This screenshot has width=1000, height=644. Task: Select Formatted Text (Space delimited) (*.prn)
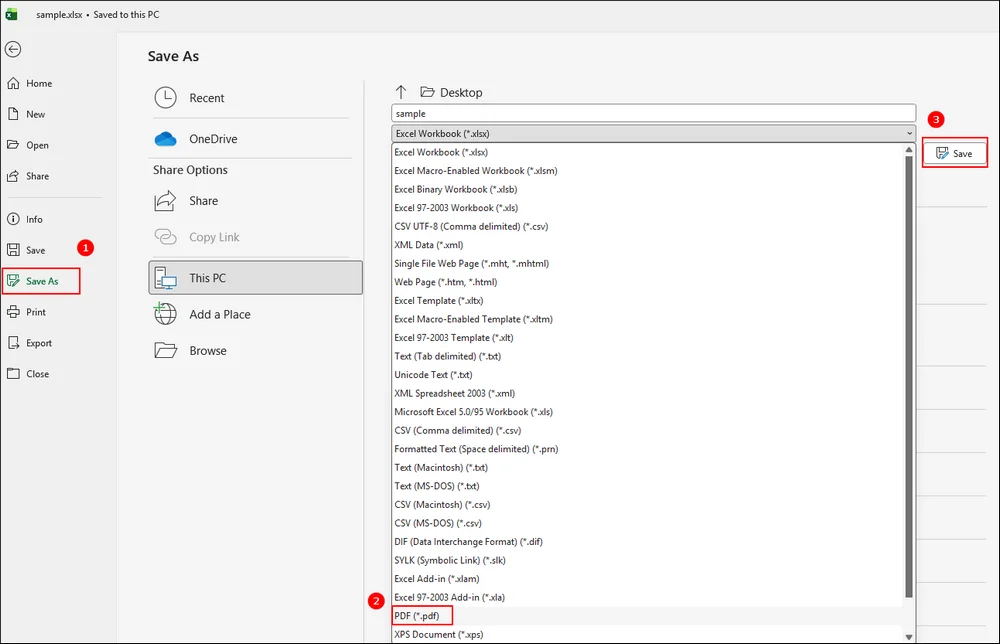[649, 449]
